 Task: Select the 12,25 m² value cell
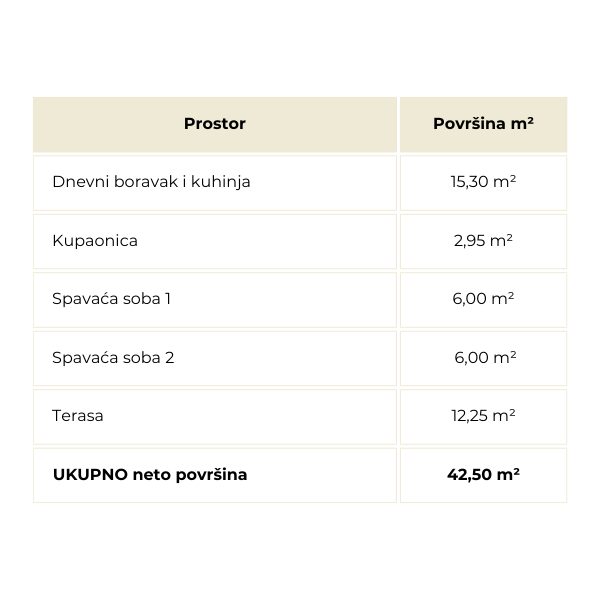tap(483, 417)
